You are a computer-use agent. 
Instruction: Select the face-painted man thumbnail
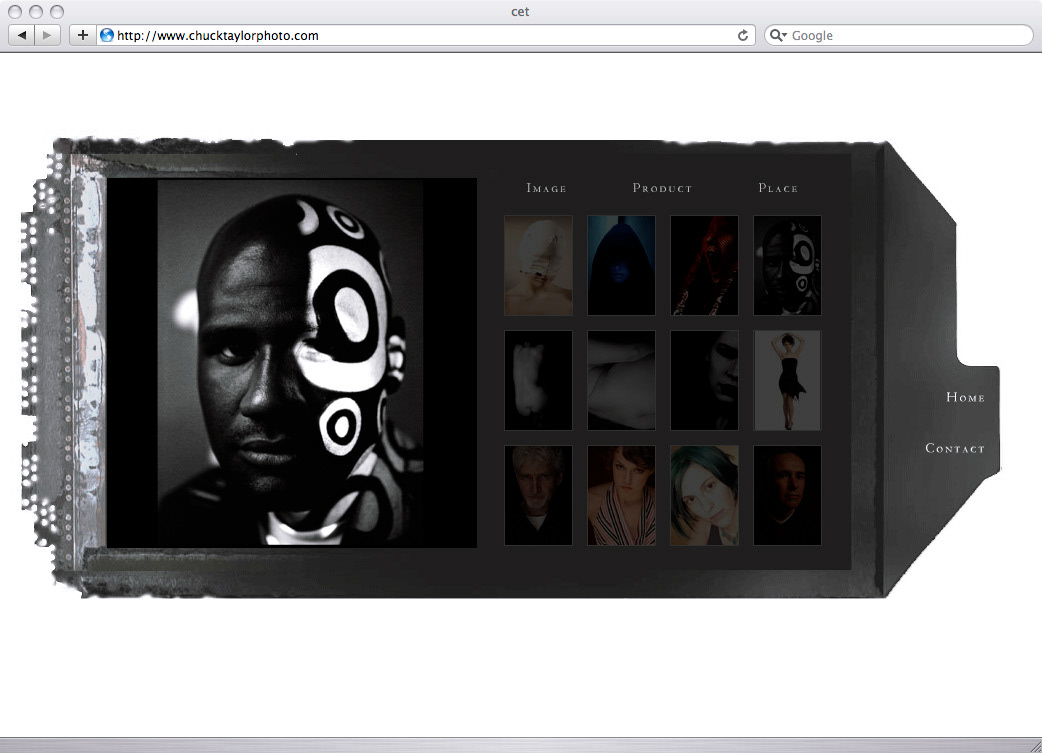pyautogui.click(x=787, y=265)
